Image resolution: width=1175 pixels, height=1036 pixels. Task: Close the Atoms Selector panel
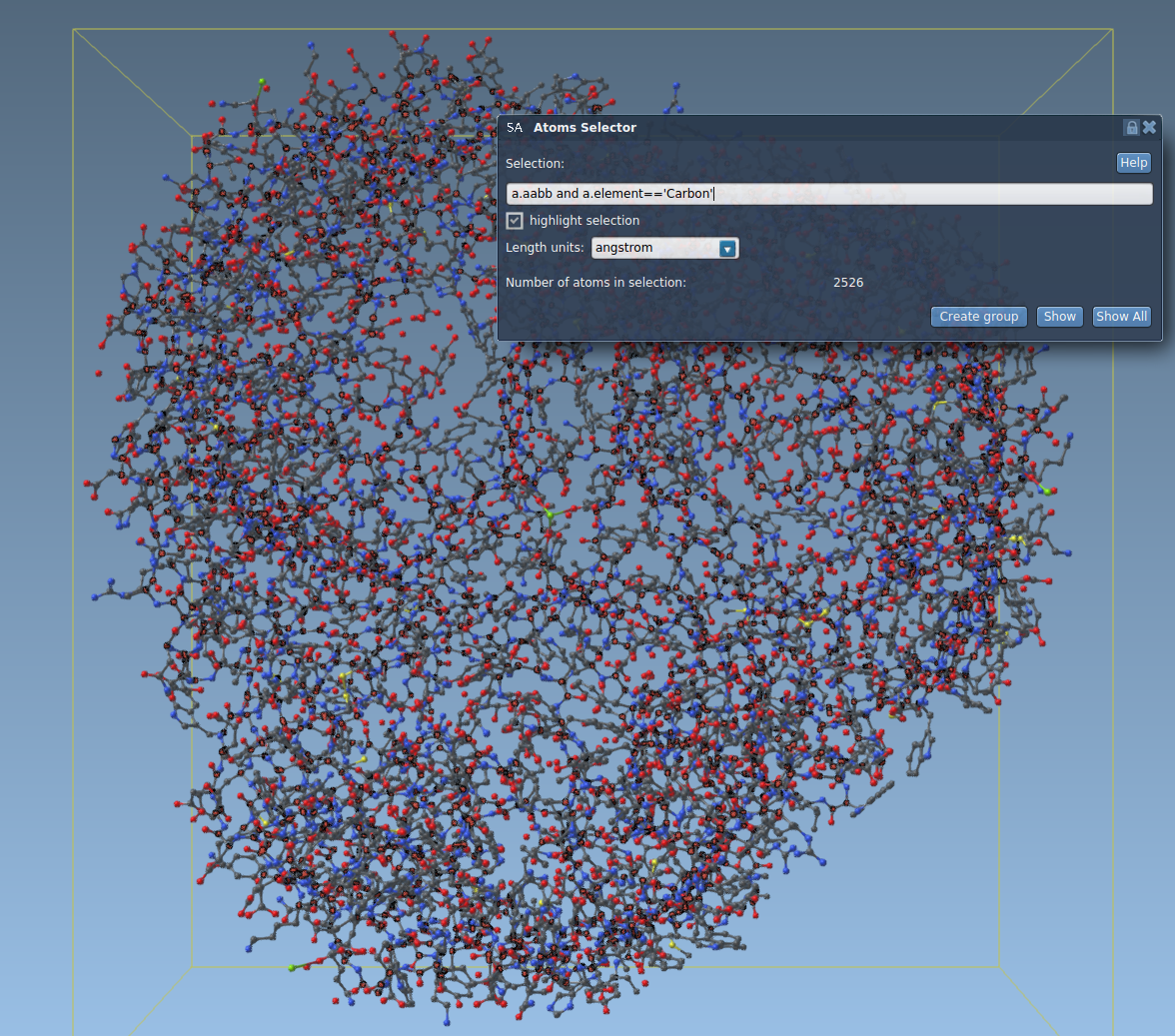coord(1149,127)
